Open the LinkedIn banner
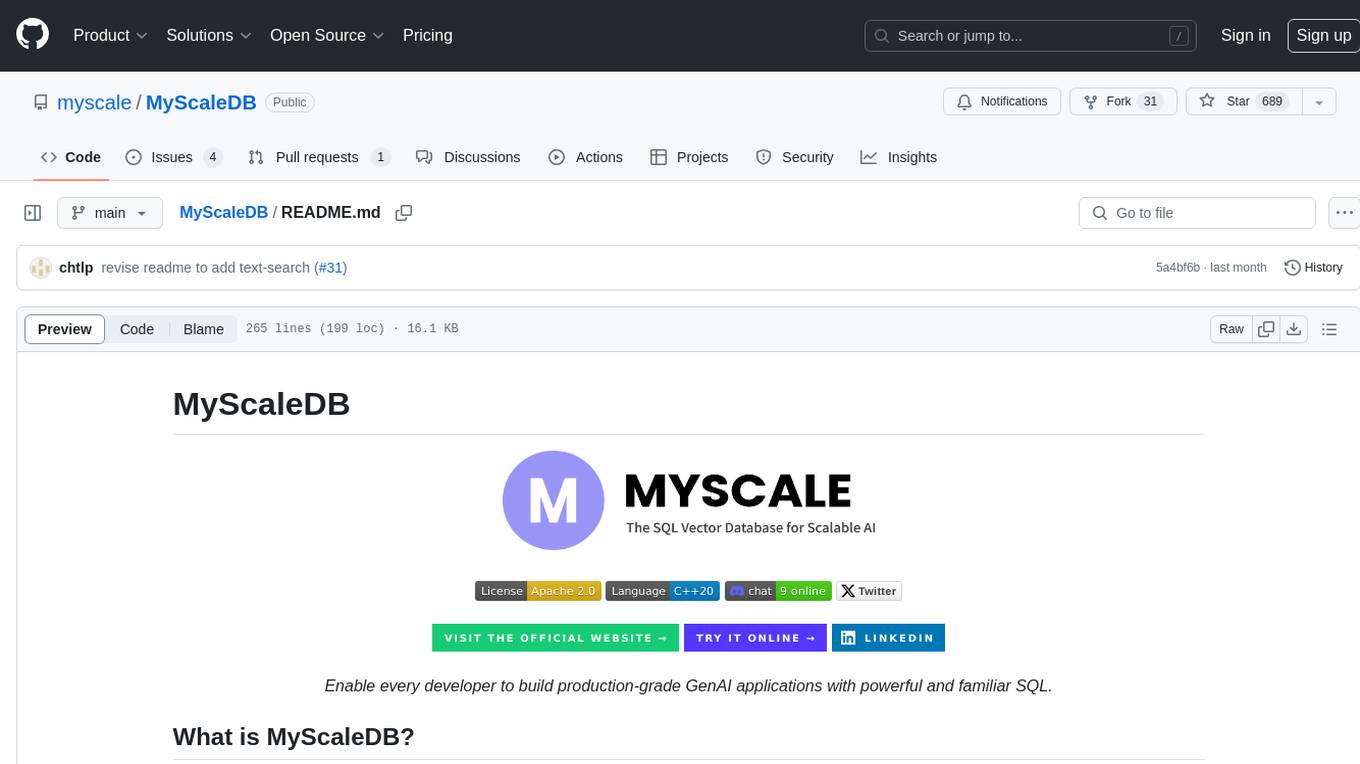 coord(888,638)
